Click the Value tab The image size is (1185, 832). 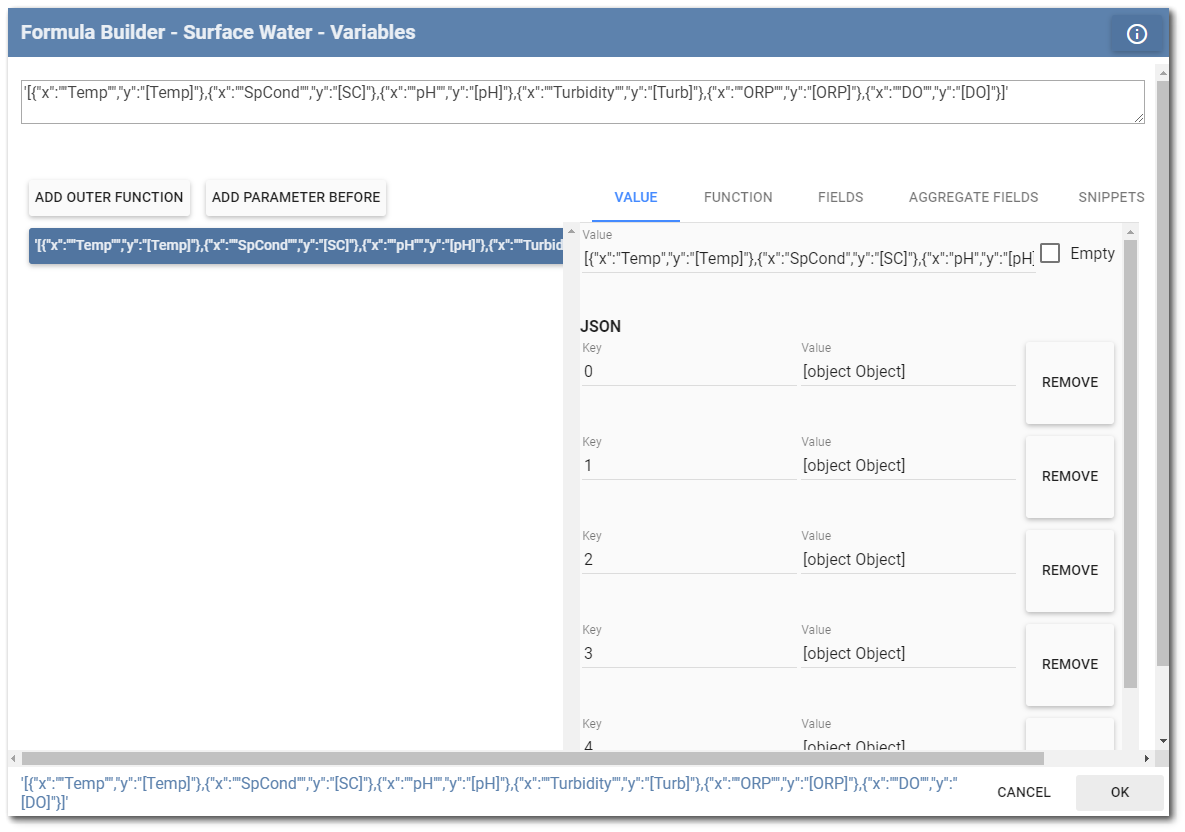636,197
